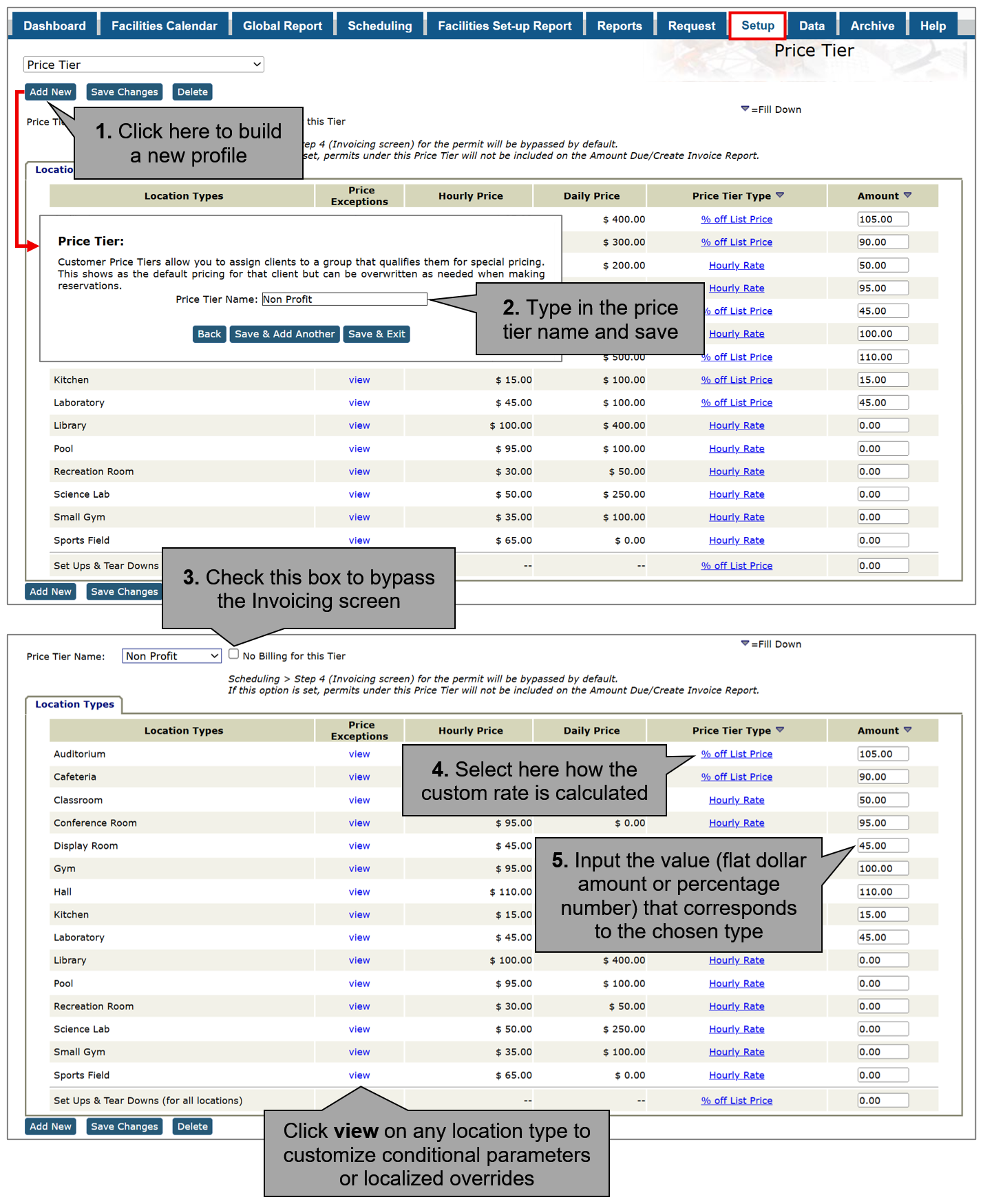
Task: Click Fill Down arrow beside Price Tier Type, lower table
Action: point(780,730)
